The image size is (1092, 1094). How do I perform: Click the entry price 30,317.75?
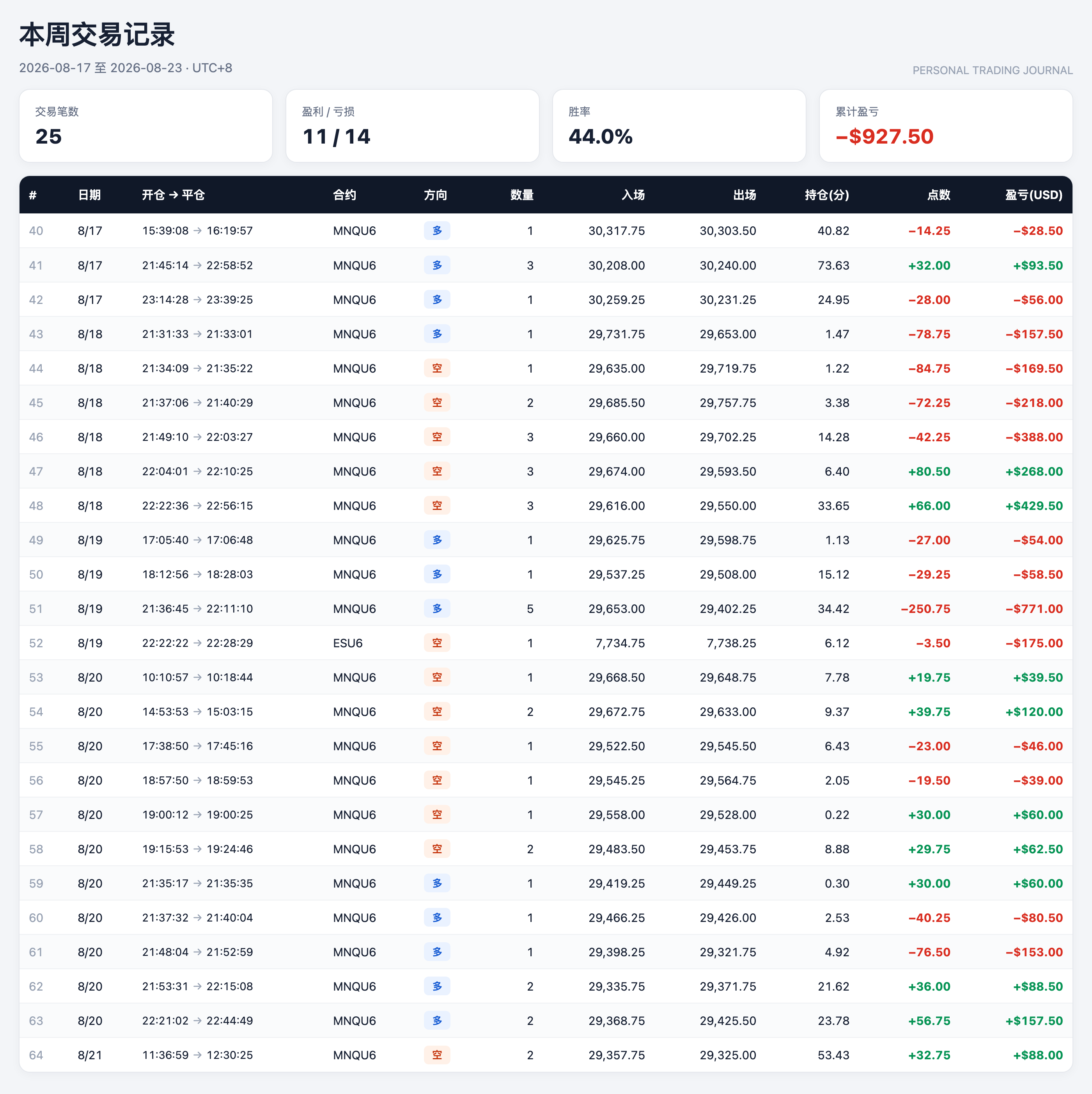617,231
